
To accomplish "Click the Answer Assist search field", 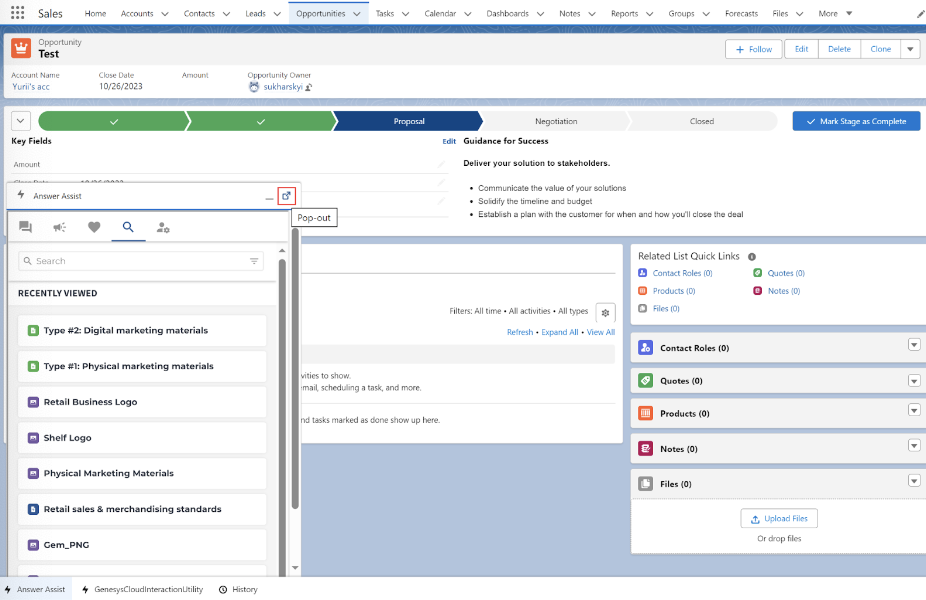I will pos(141,261).
